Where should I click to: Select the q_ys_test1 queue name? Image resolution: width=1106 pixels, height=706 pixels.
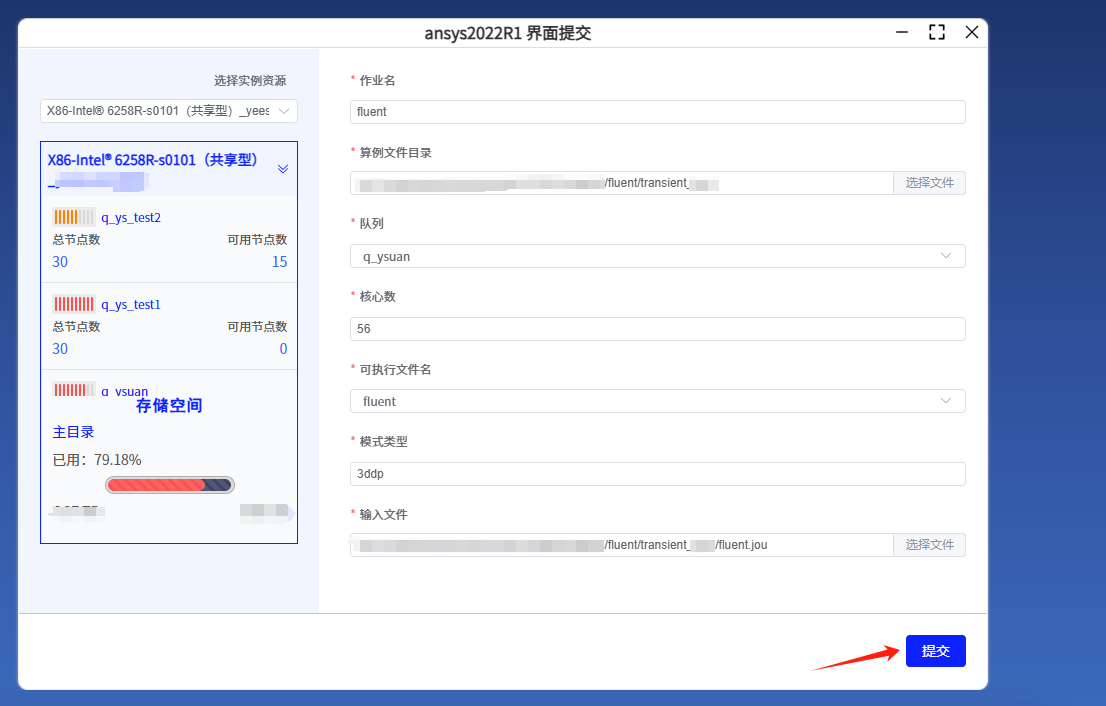click(x=131, y=305)
